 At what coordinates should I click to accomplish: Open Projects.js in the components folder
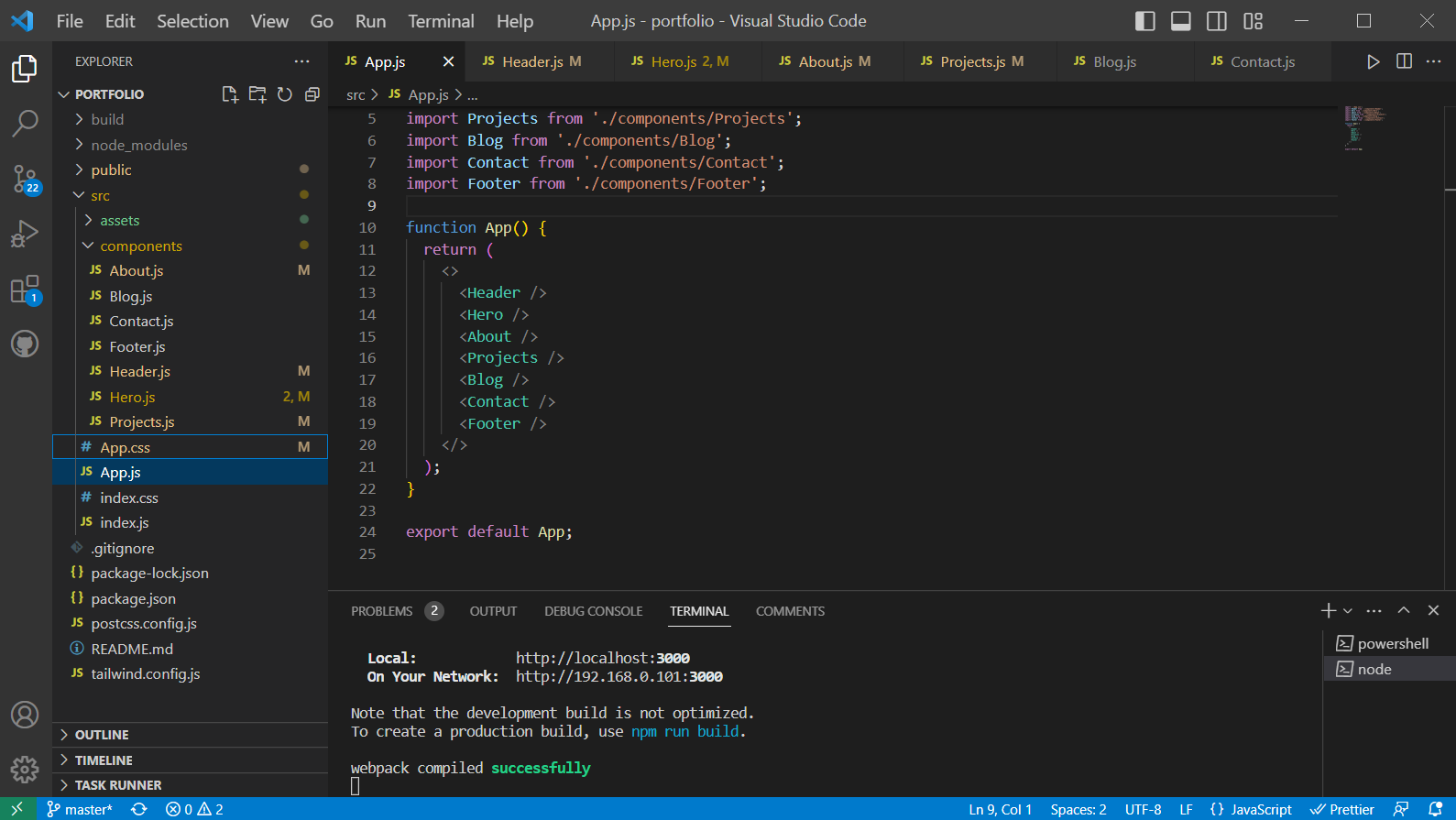click(x=191, y=421)
